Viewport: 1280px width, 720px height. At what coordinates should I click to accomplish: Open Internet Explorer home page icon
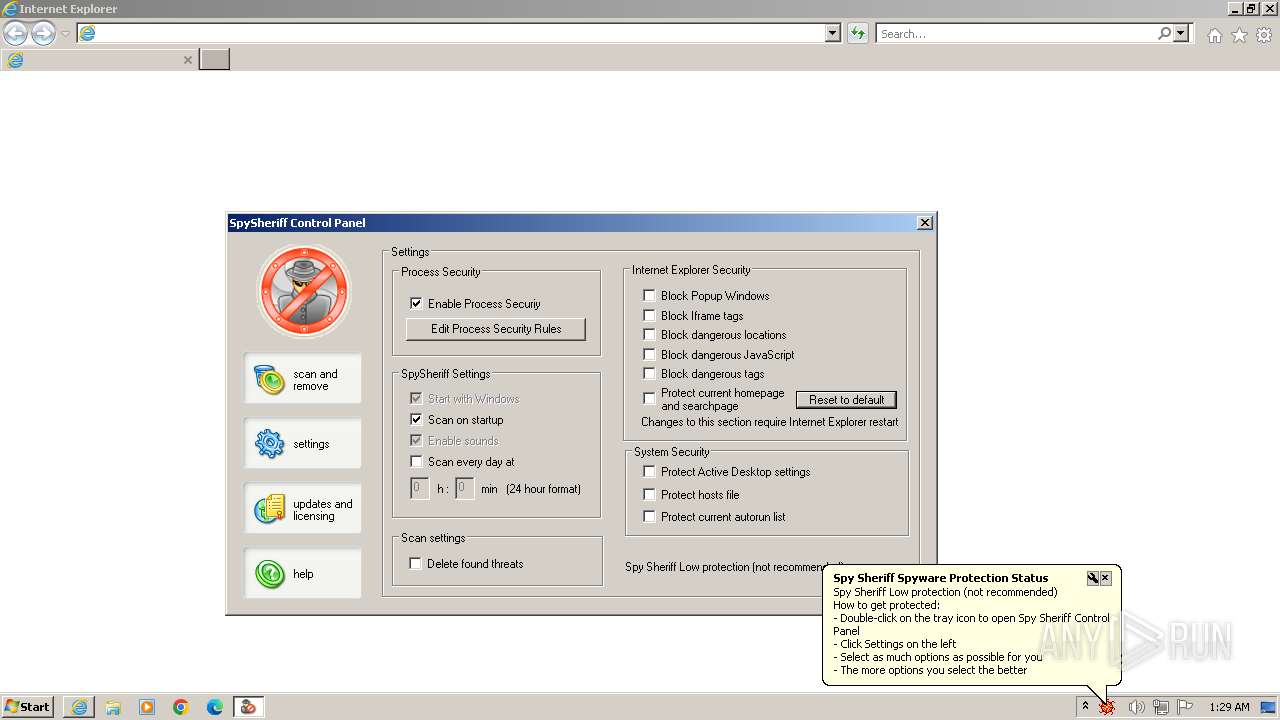pyautogui.click(x=1214, y=35)
